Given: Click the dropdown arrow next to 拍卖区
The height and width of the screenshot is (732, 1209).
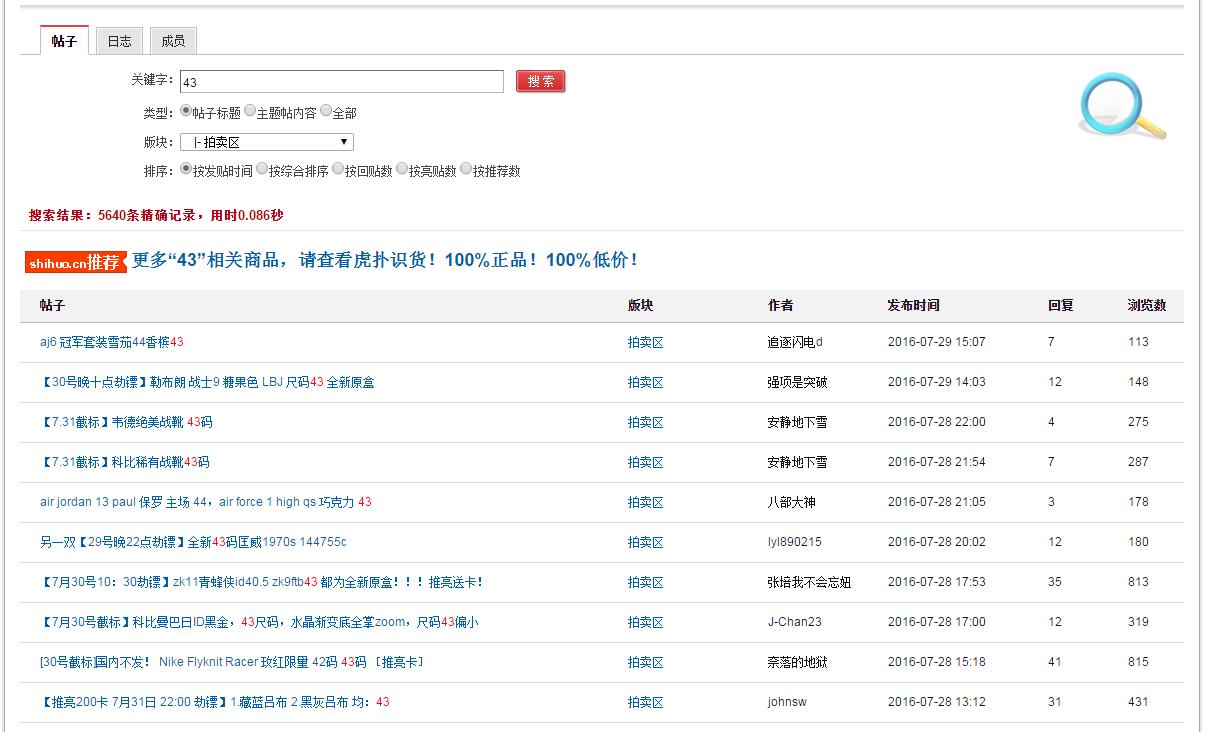Looking at the screenshot, I should [x=345, y=141].
